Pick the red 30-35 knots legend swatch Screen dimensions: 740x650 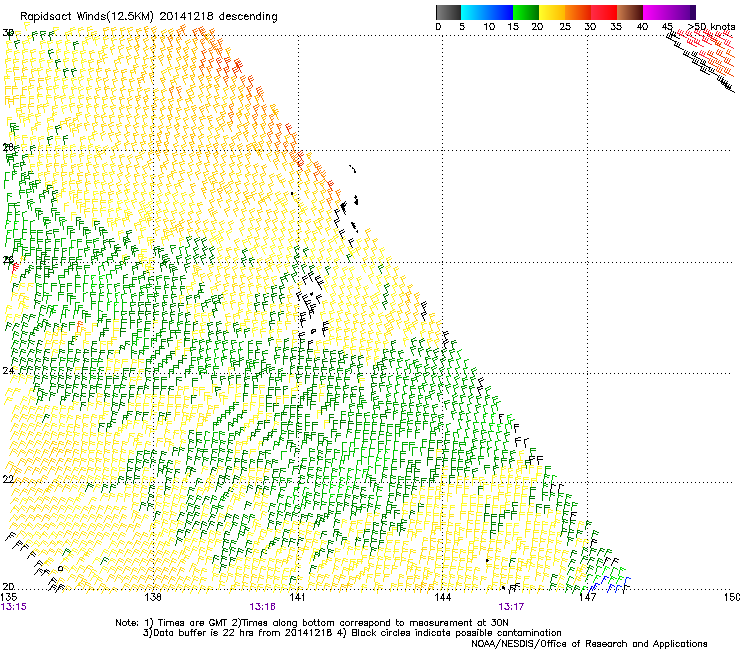[x=604, y=12]
